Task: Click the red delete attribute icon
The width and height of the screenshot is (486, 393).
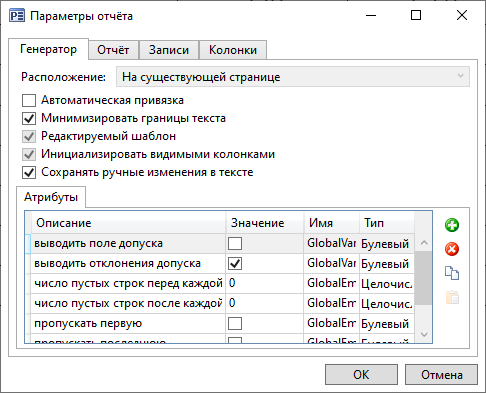Action: click(x=452, y=249)
